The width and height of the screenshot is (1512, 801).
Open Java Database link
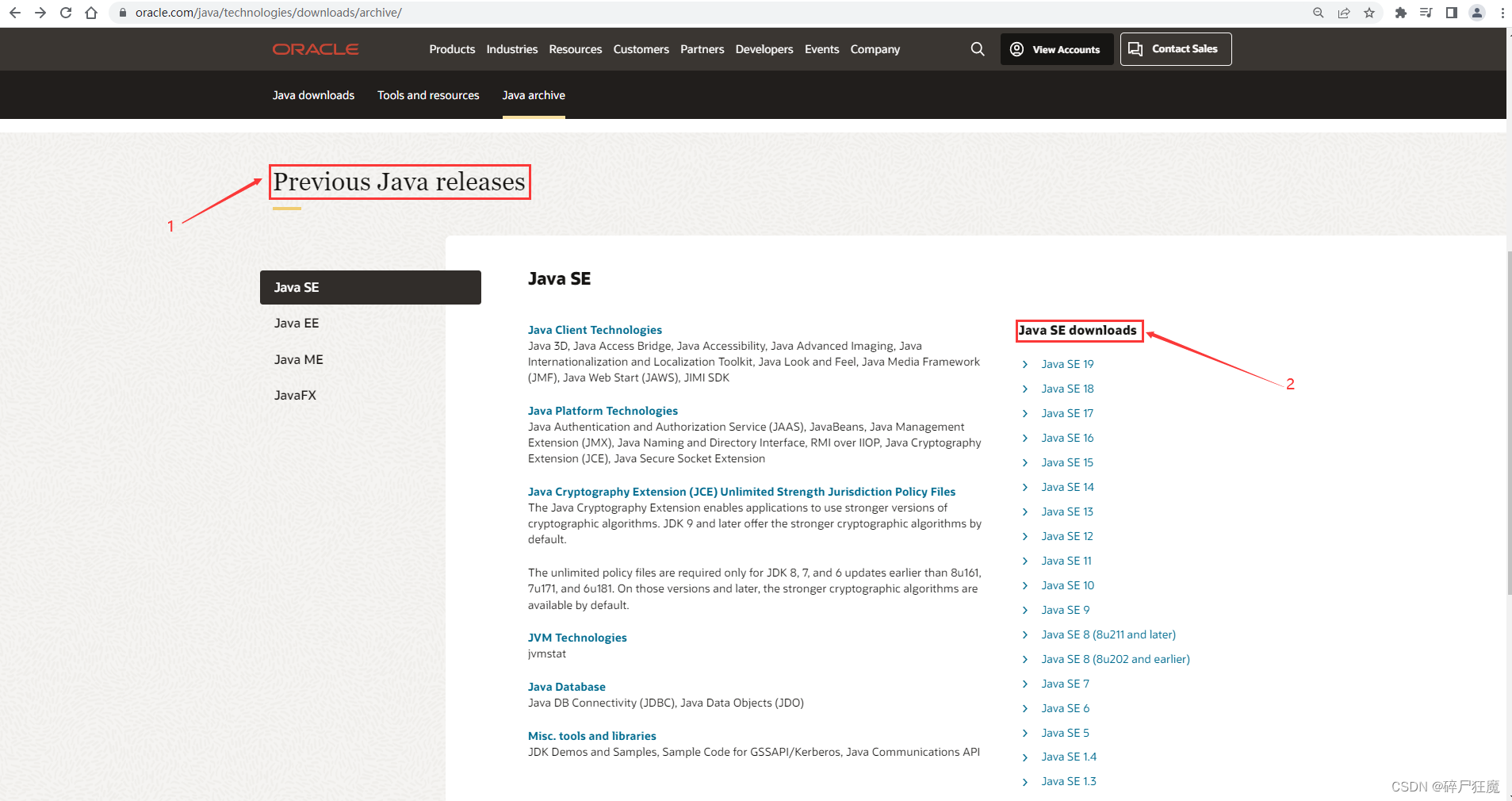[567, 687]
